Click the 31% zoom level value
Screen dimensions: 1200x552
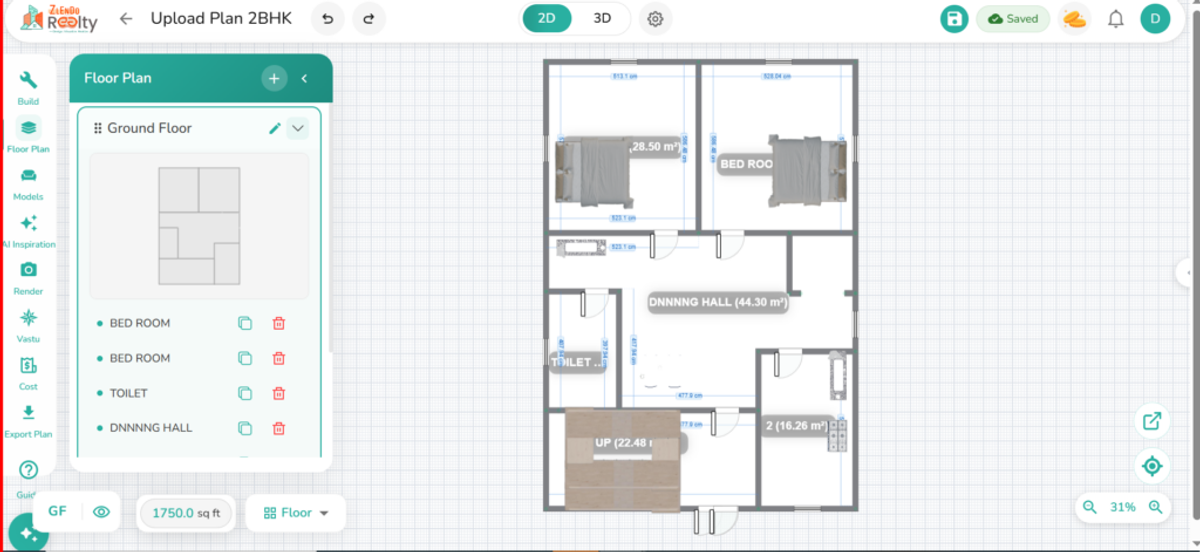[1123, 508]
